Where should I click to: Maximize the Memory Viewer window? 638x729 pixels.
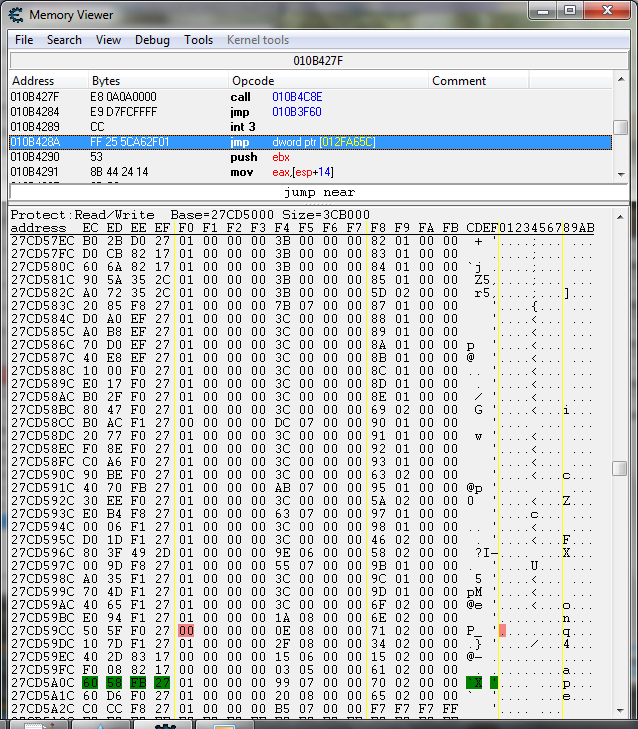[x=570, y=11]
